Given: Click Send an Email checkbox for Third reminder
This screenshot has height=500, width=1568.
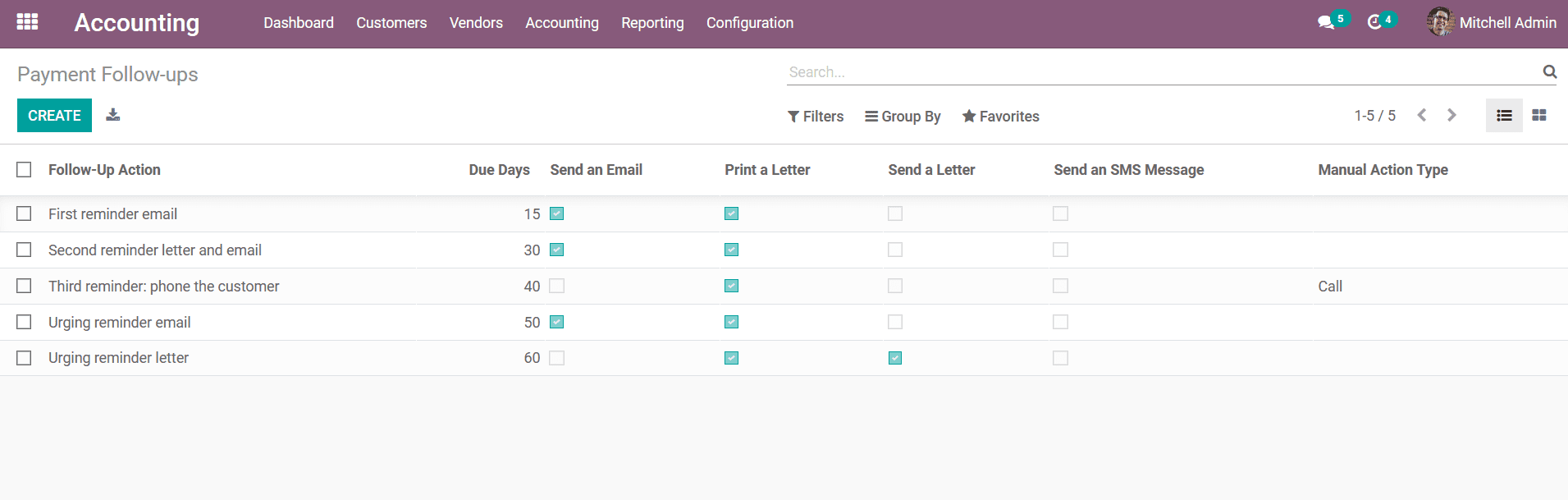Looking at the screenshot, I should coord(557,286).
